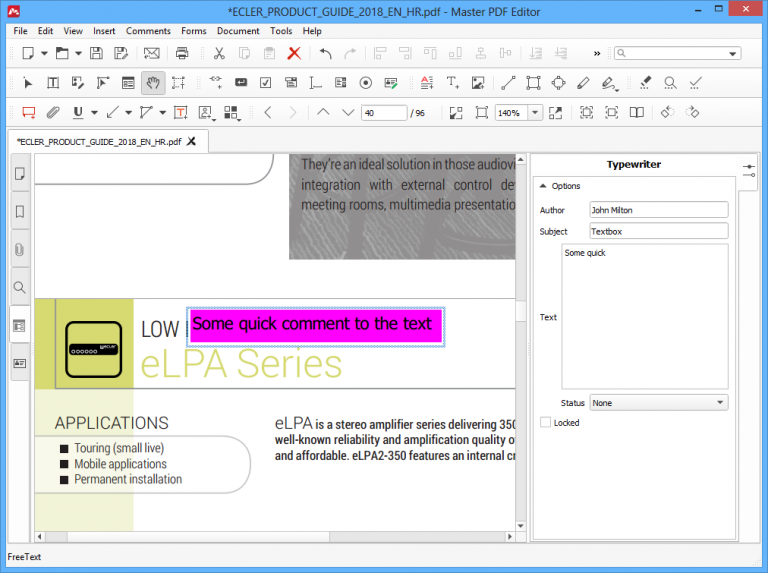Toggle the Locked checkbox
768x573 pixels.
pos(545,422)
